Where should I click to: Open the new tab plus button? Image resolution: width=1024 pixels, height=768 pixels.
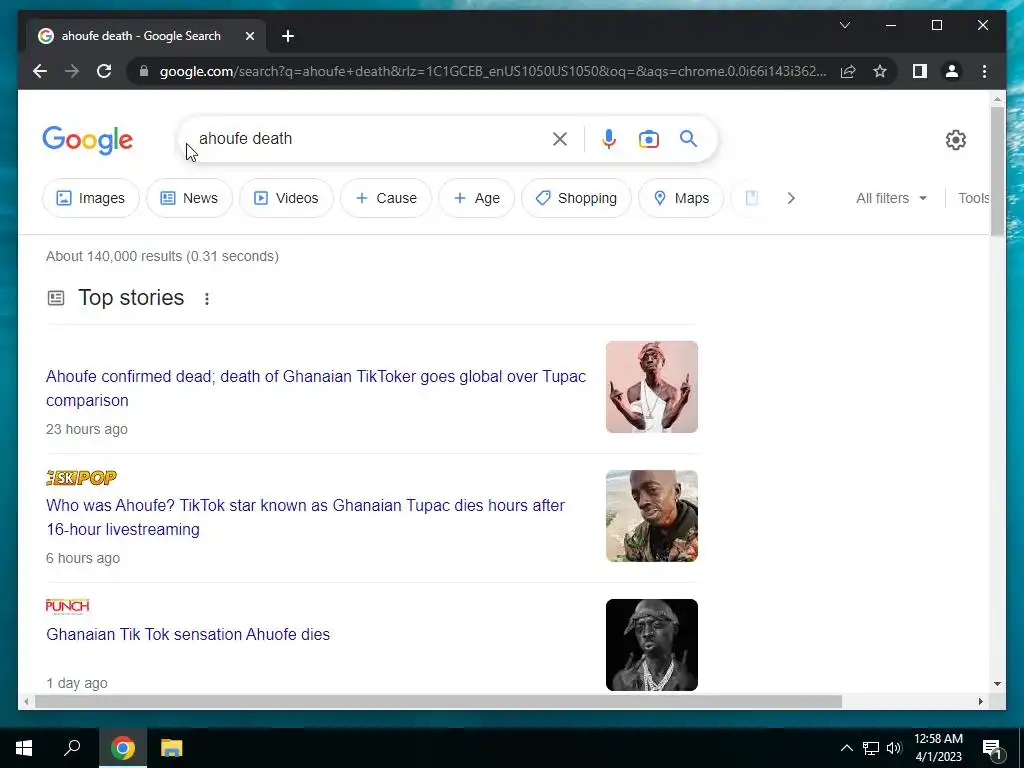pos(288,36)
